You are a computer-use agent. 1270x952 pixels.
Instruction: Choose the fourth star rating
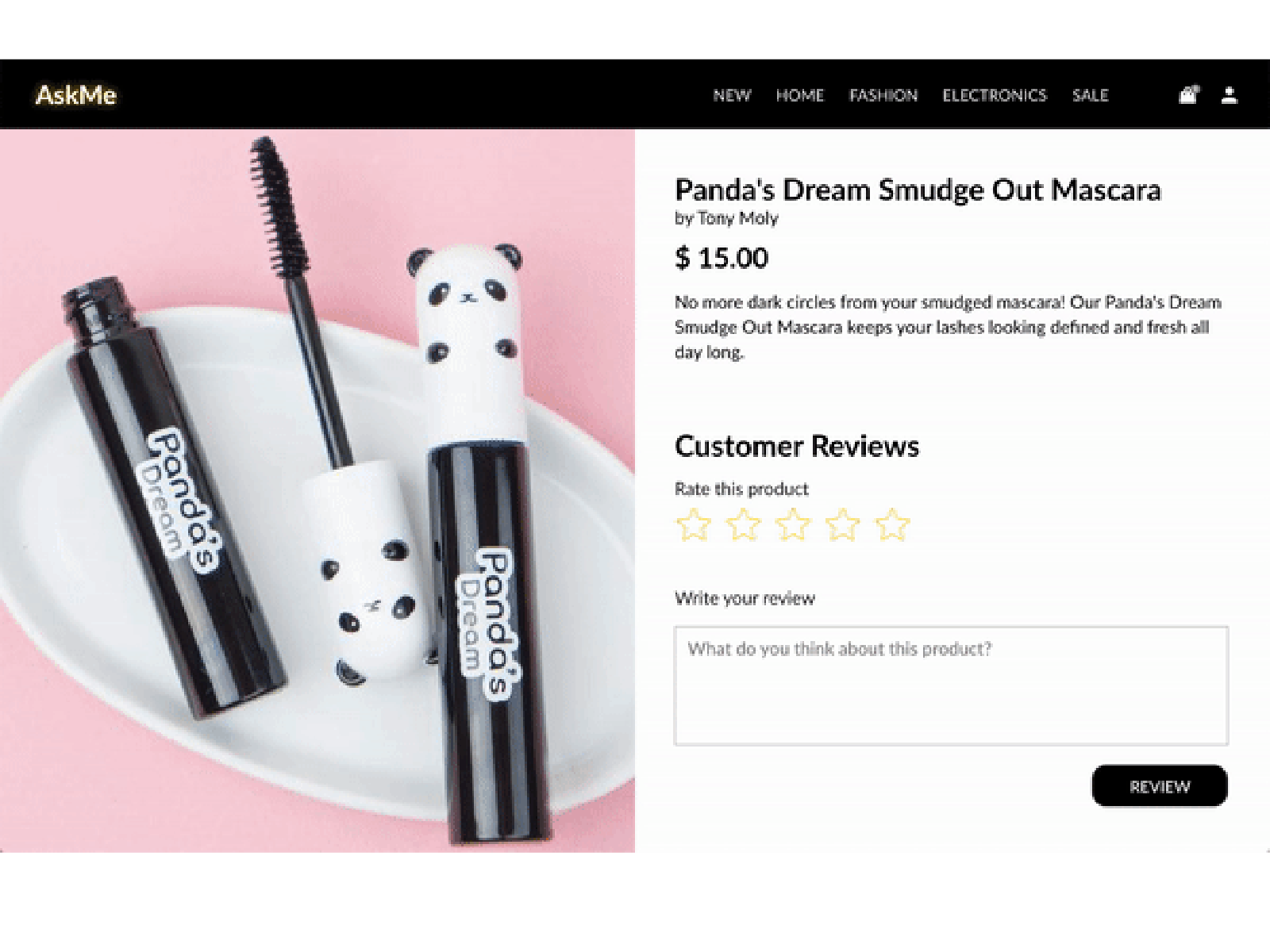(x=842, y=525)
